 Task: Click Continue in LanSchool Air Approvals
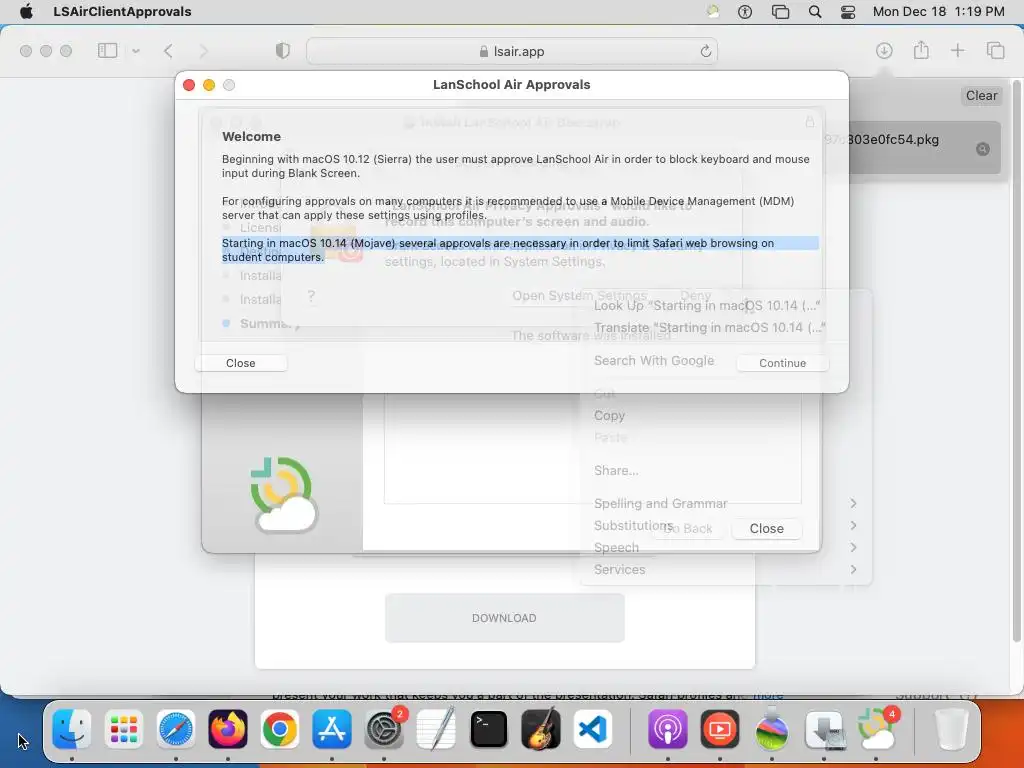tap(782, 363)
